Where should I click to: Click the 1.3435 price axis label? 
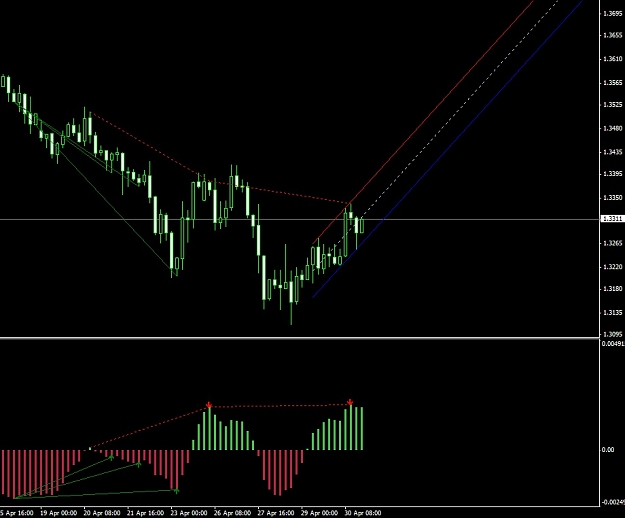coord(613,152)
